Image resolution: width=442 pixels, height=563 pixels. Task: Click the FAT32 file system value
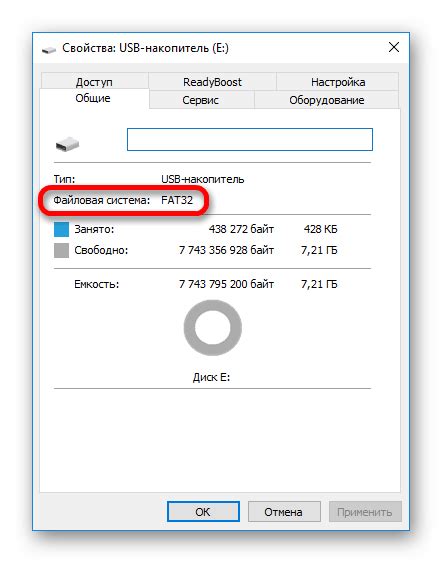(x=177, y=200)
